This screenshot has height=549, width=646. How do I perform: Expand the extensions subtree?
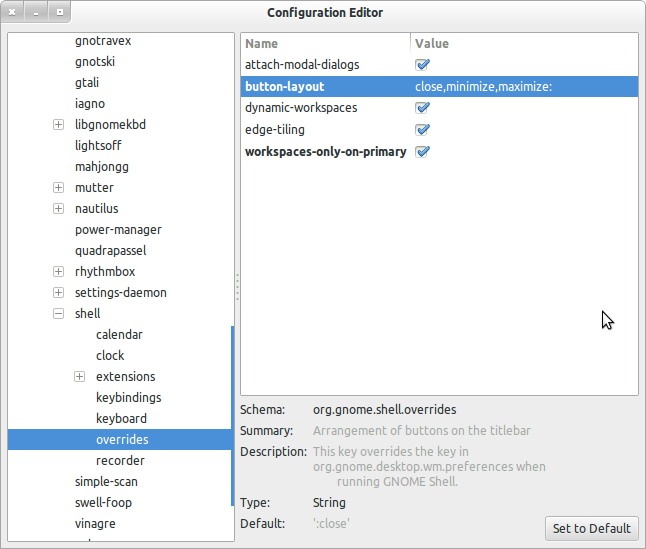(x=79, y=377)
